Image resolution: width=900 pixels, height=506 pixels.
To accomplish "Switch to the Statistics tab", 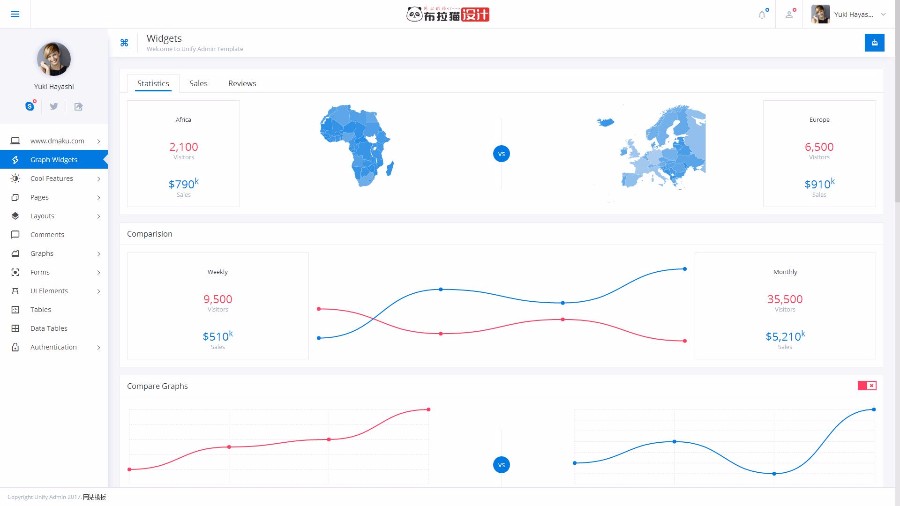I will click(153, 83).
